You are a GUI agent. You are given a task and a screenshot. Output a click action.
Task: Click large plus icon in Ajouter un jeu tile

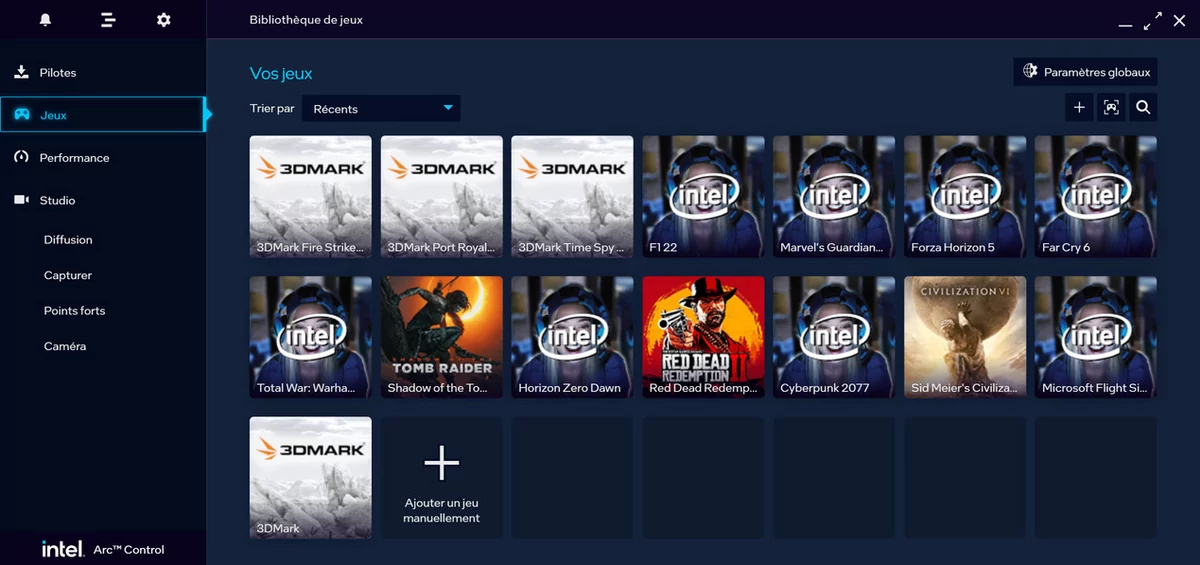click(441, 463)
